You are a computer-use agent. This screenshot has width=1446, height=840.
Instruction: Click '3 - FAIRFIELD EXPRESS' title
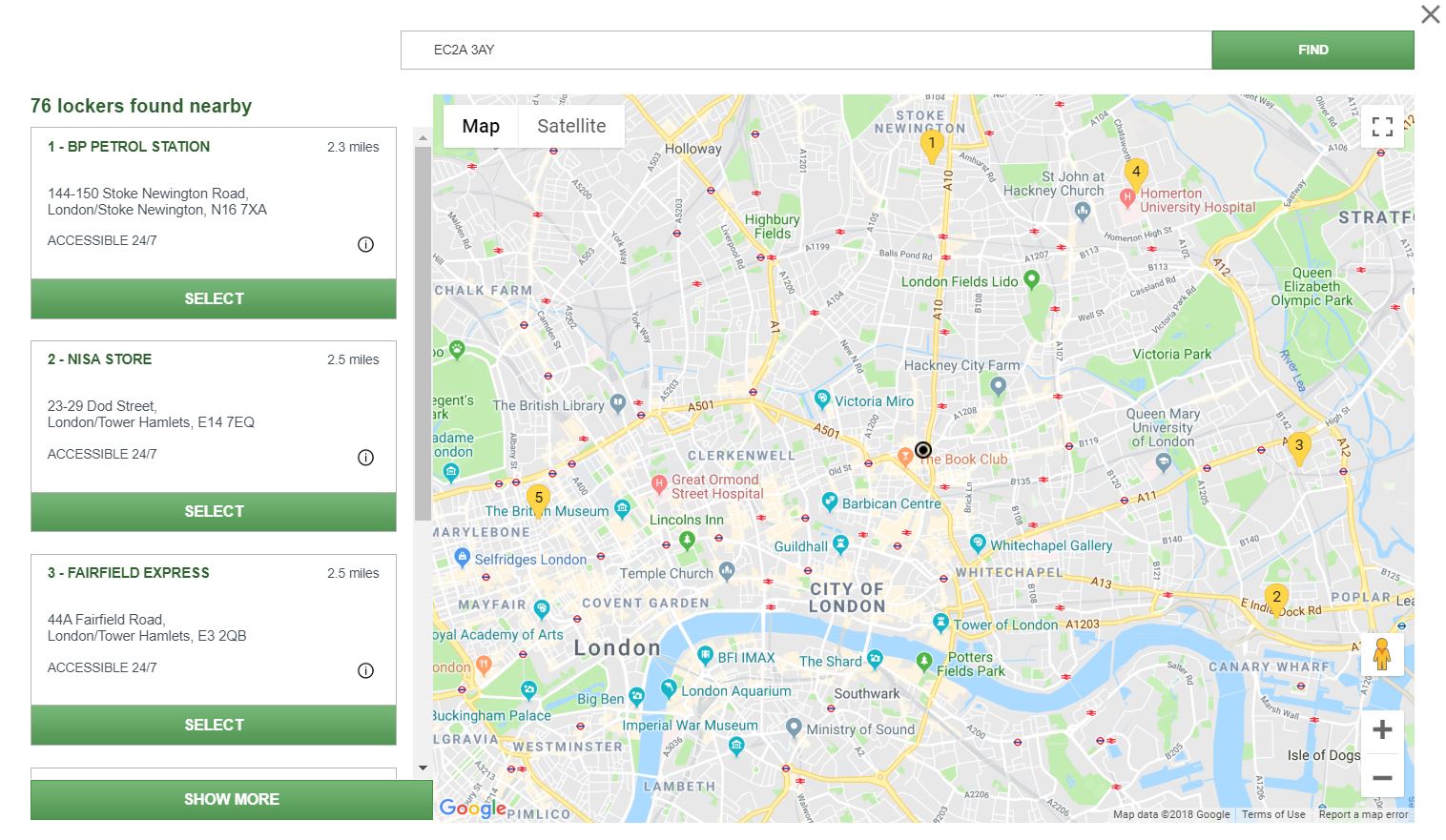pyautogui.click(x=129, y=573)
